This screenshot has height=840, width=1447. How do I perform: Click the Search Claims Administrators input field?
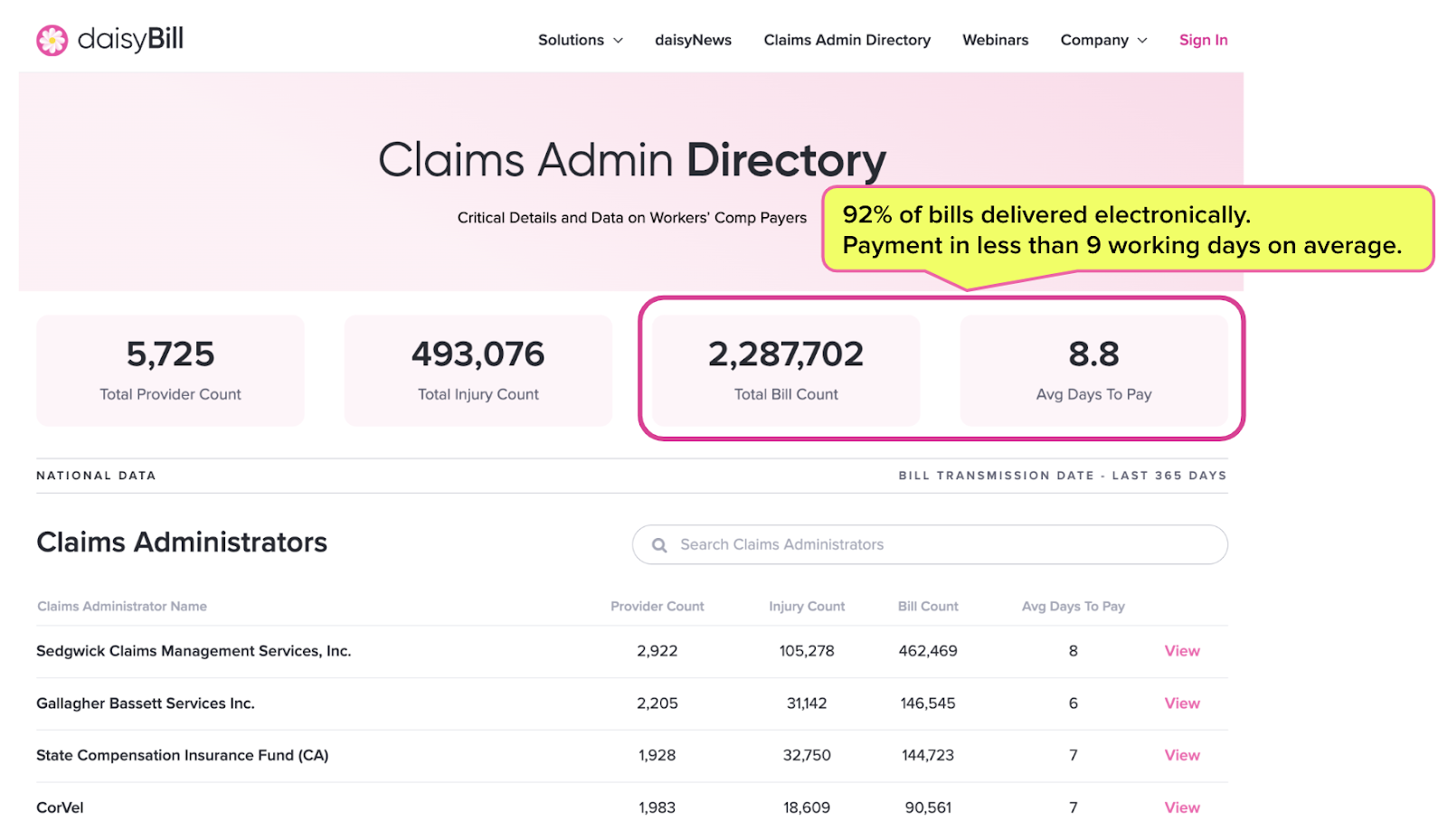pos(929,544)
